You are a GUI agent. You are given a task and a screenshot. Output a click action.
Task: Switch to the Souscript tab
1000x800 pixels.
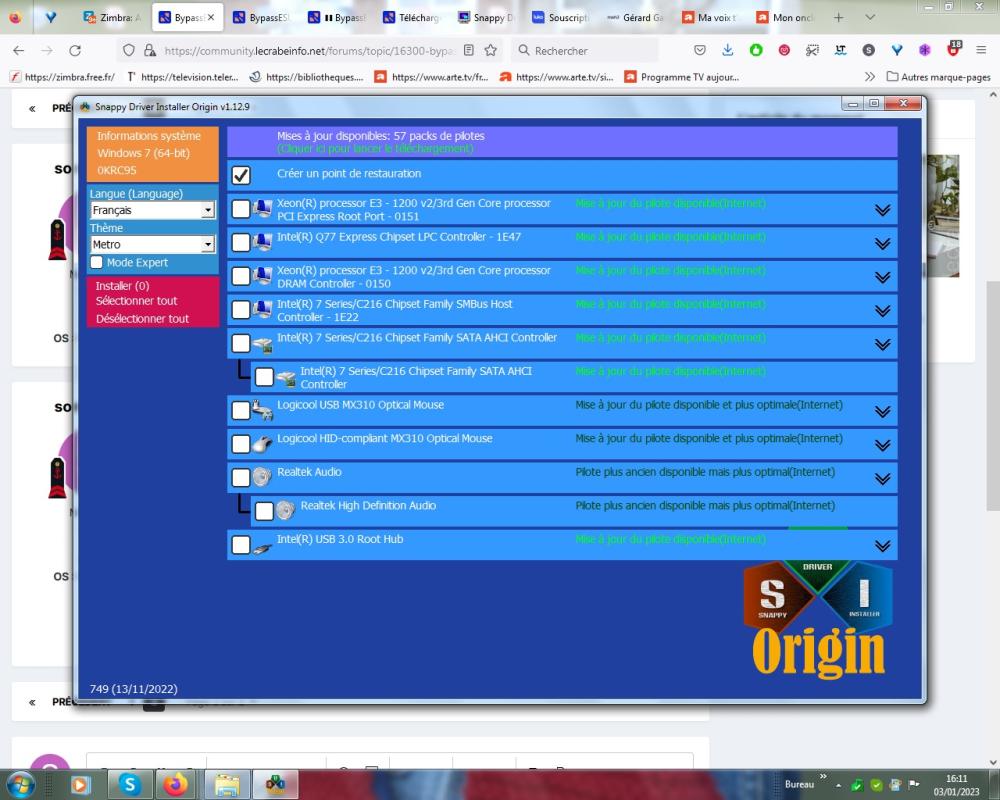click(x=561, y=18)
